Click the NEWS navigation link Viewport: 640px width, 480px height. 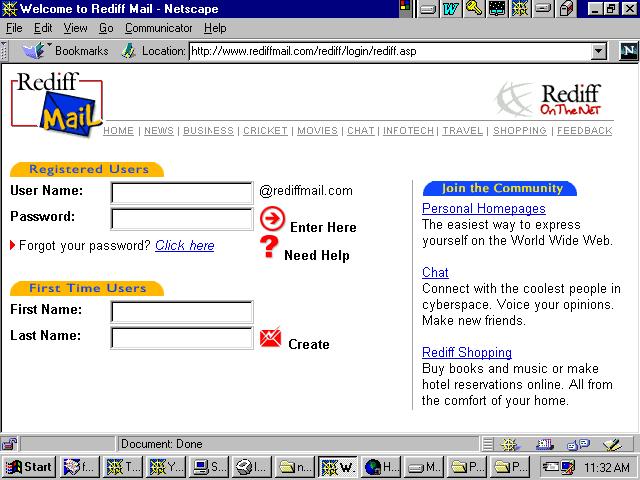click(159, 131)
